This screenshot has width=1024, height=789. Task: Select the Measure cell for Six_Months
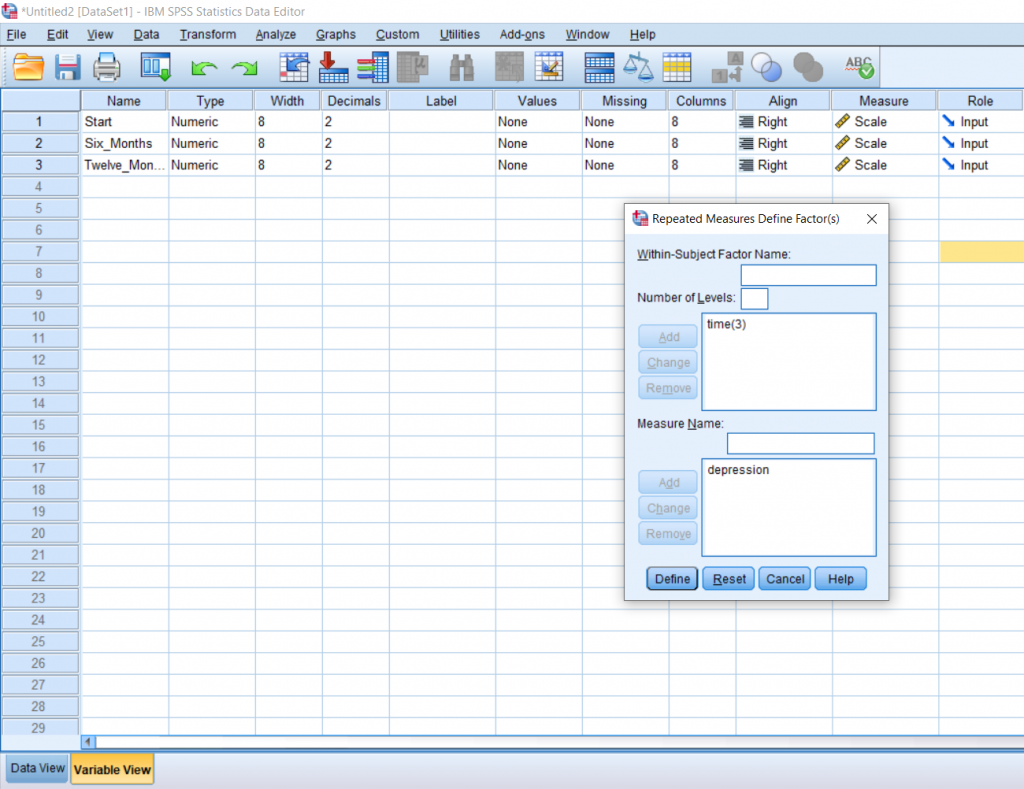[x=884, y=143]
